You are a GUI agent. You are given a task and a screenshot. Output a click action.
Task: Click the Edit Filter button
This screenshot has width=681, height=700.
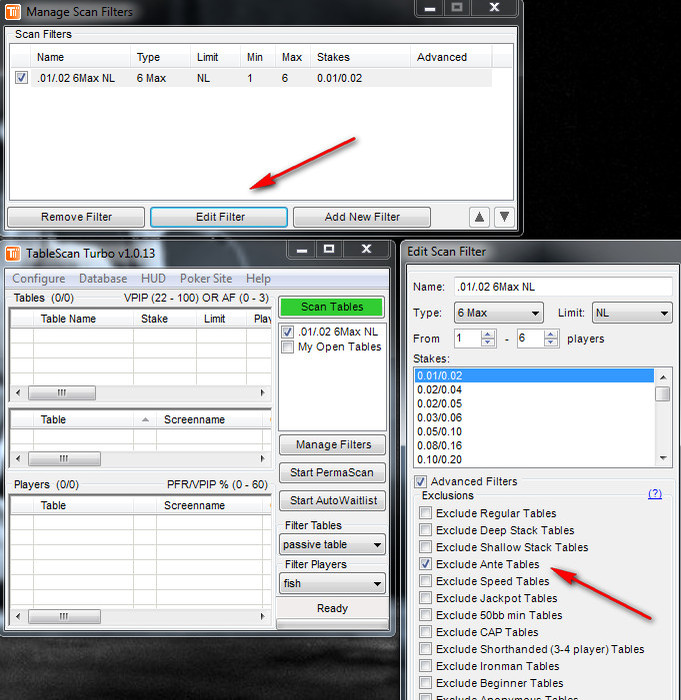[x=219, y=217]
